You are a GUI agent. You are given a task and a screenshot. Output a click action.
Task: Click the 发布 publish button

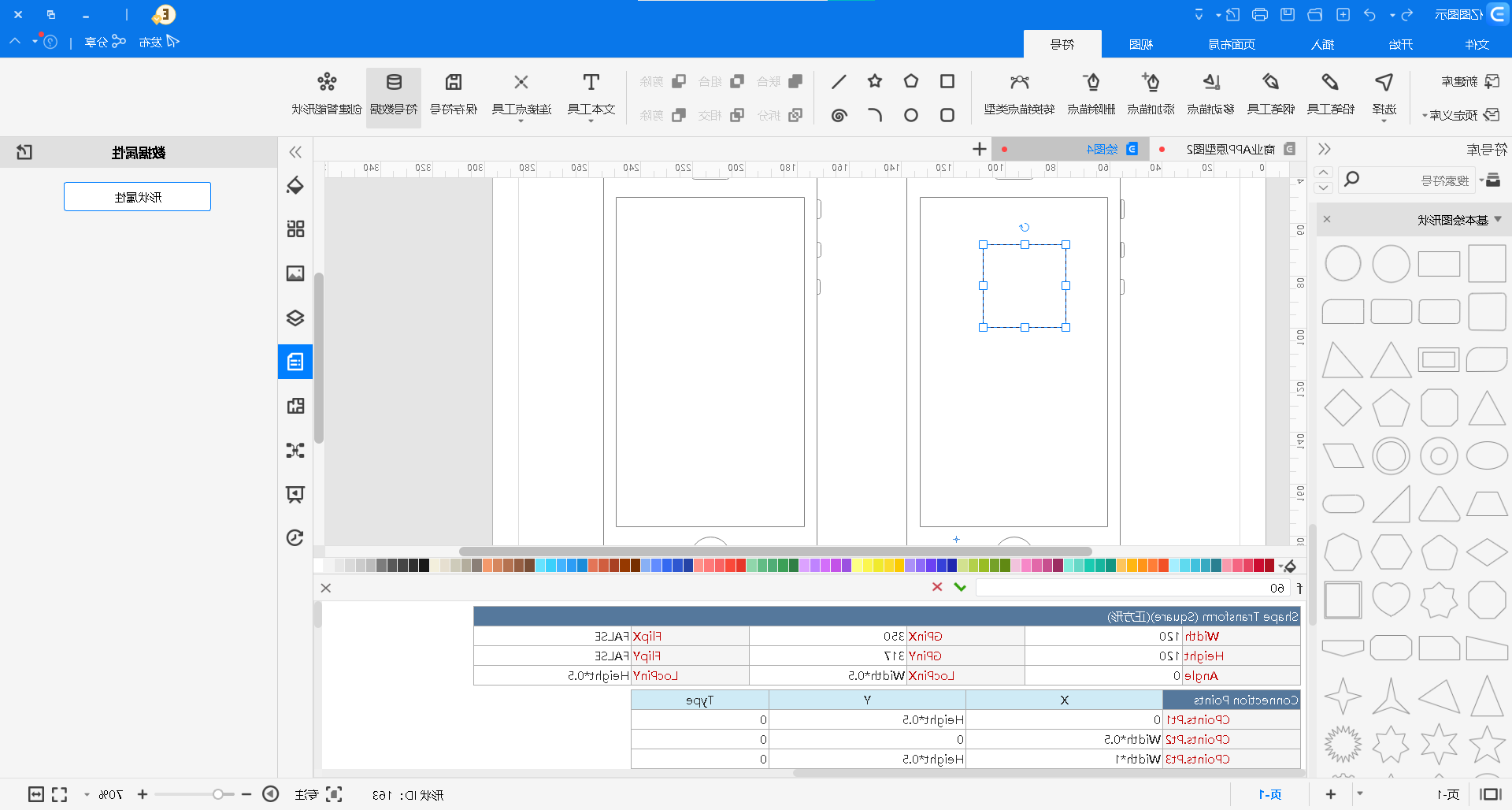tap(159, 41)
